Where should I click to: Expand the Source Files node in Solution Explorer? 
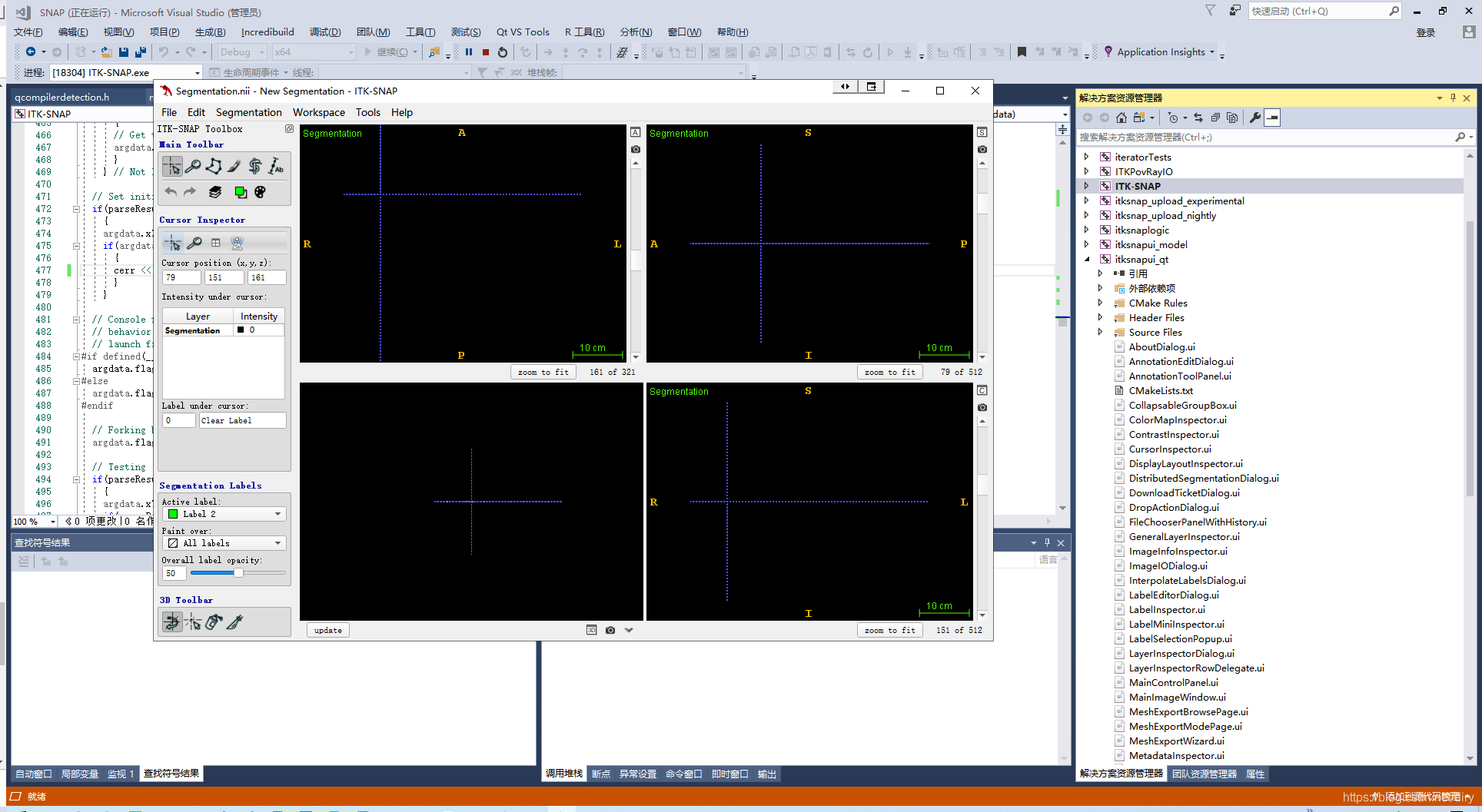click(x=1102, y=332)
